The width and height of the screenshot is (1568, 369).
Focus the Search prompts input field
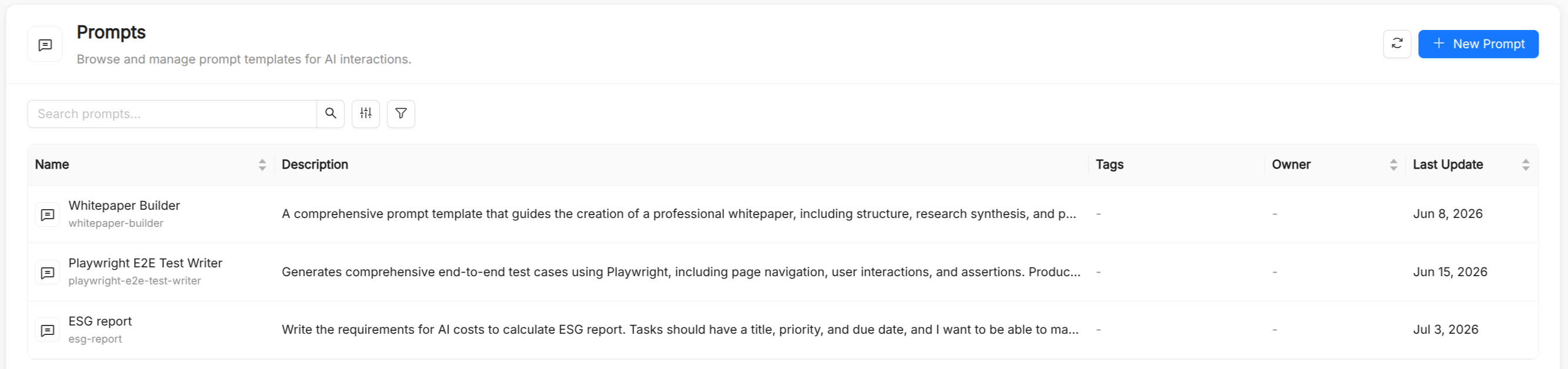(172, 114)
